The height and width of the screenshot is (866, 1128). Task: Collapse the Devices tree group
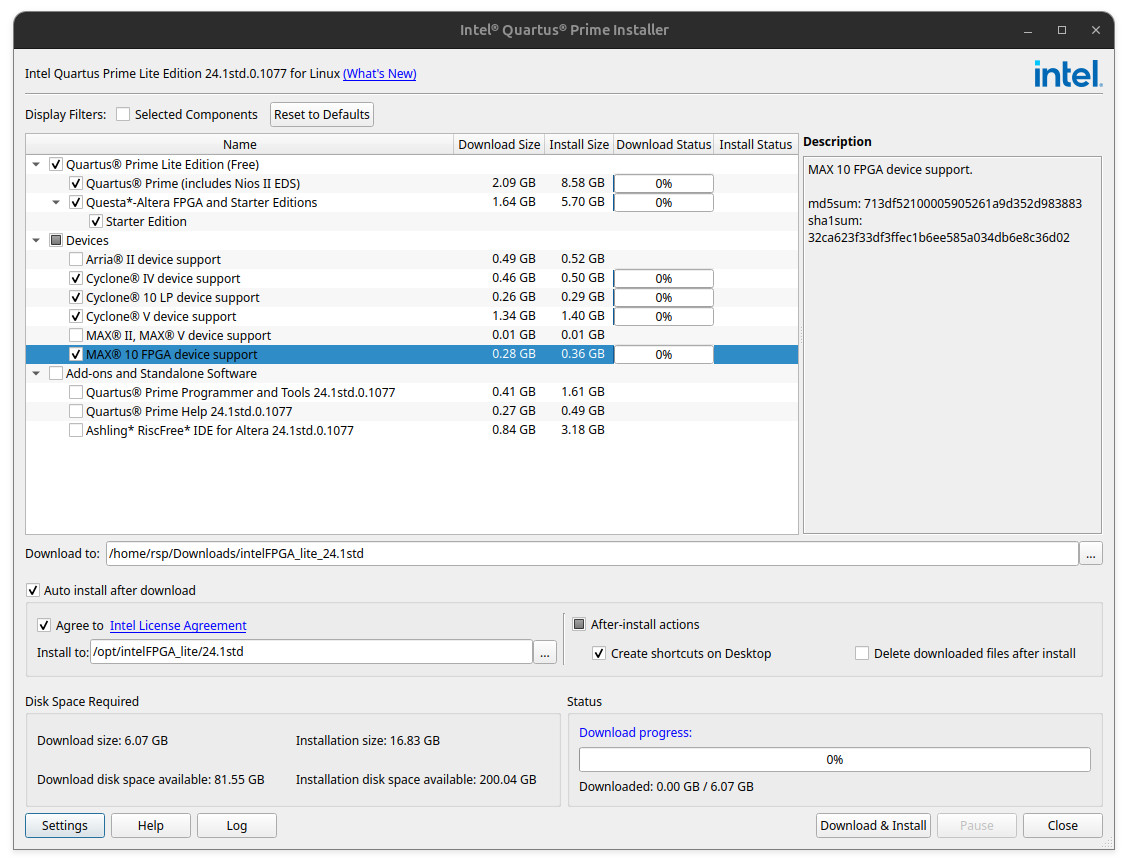click(x=37, y=241)
